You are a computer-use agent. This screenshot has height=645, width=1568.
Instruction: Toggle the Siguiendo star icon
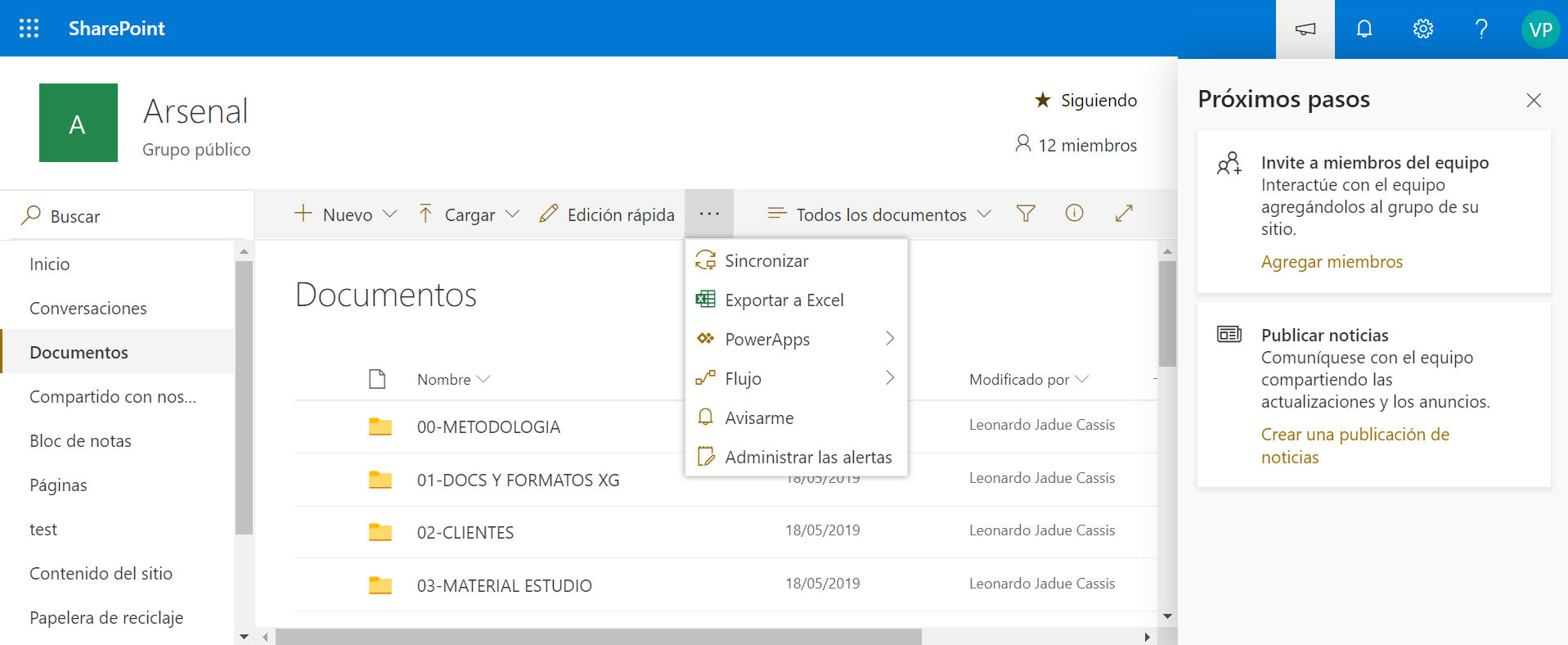(x=1042, y=100)
